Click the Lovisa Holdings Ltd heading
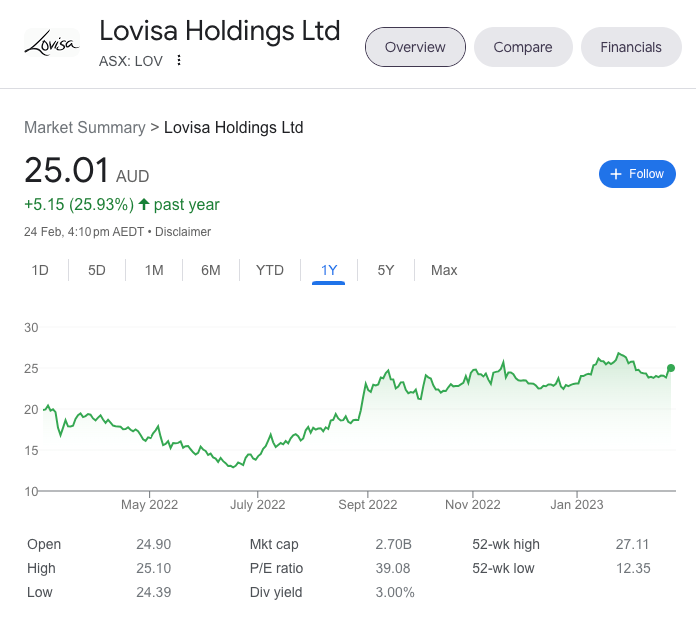The width and height of the screenshot is (696, 620). point(220,30)
